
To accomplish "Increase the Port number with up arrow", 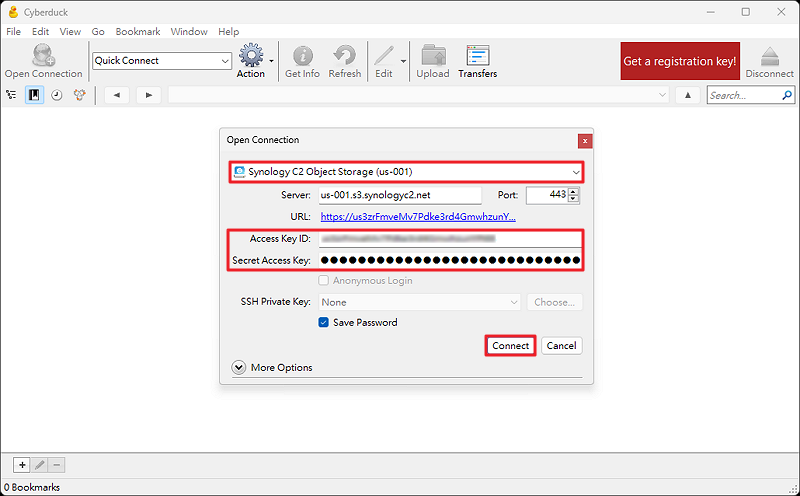I will pyautogui.click(x=573, y=192).
